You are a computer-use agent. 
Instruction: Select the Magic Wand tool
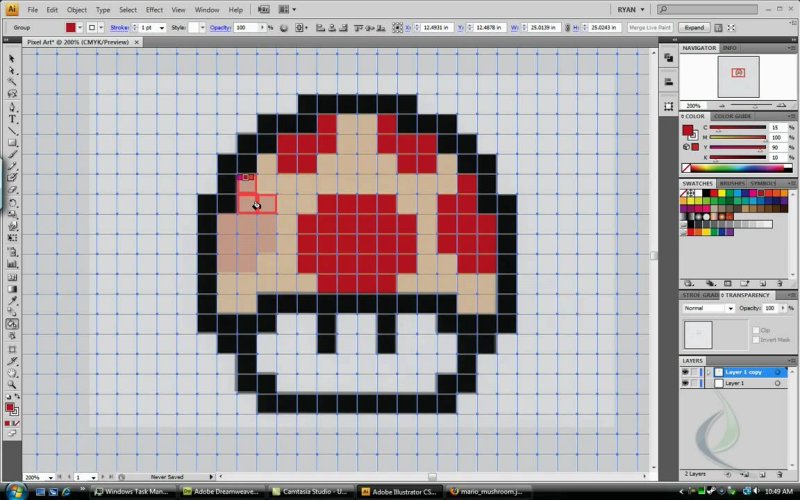pos(12,82)
